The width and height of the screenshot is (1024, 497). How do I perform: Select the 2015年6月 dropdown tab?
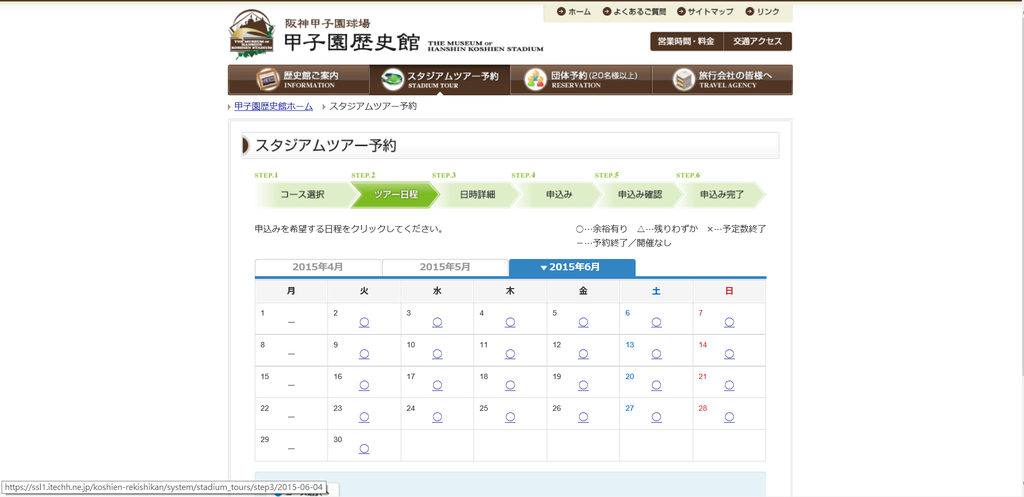tap(572, 267)
